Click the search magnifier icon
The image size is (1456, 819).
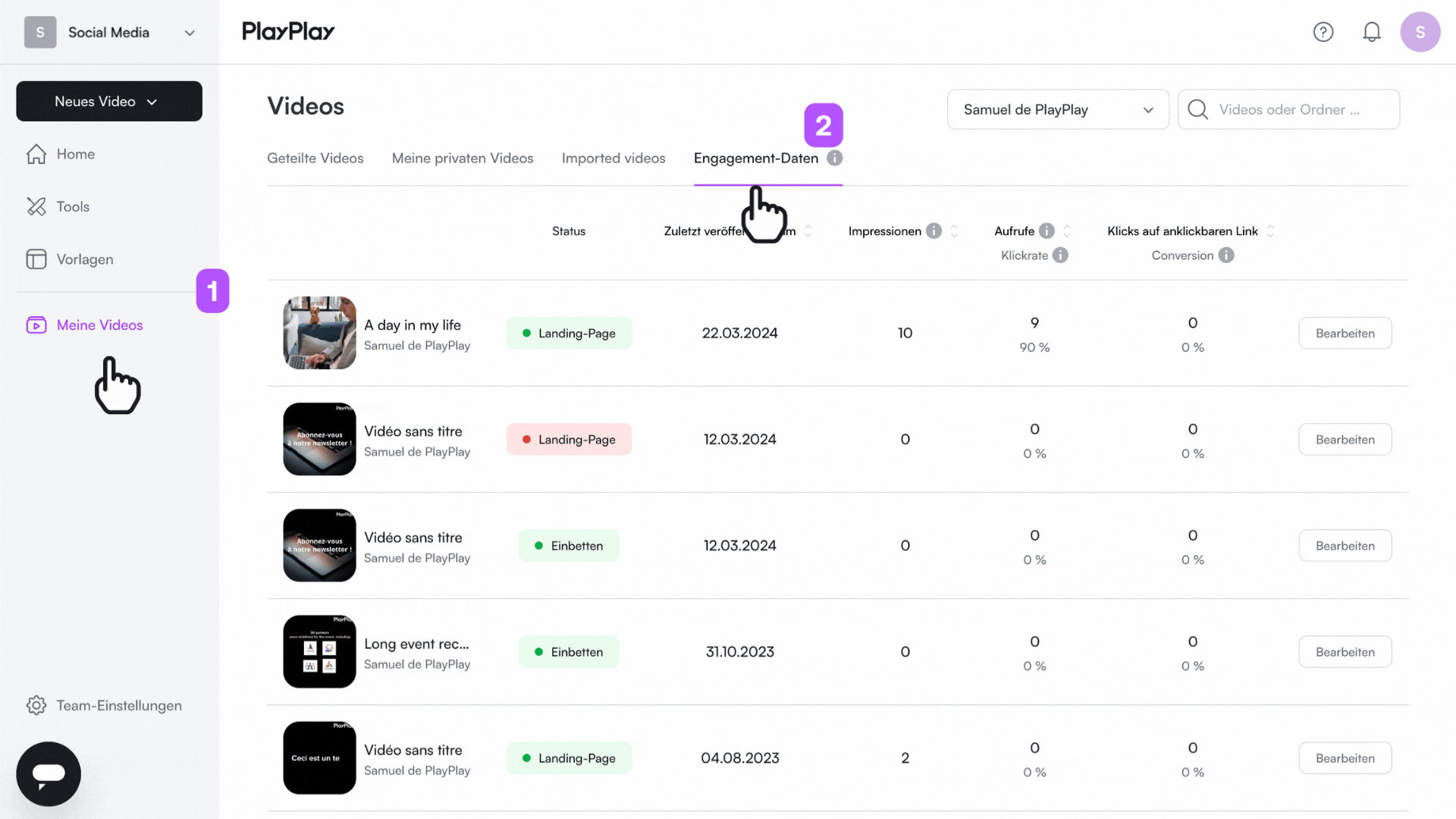pos(1198,109)
